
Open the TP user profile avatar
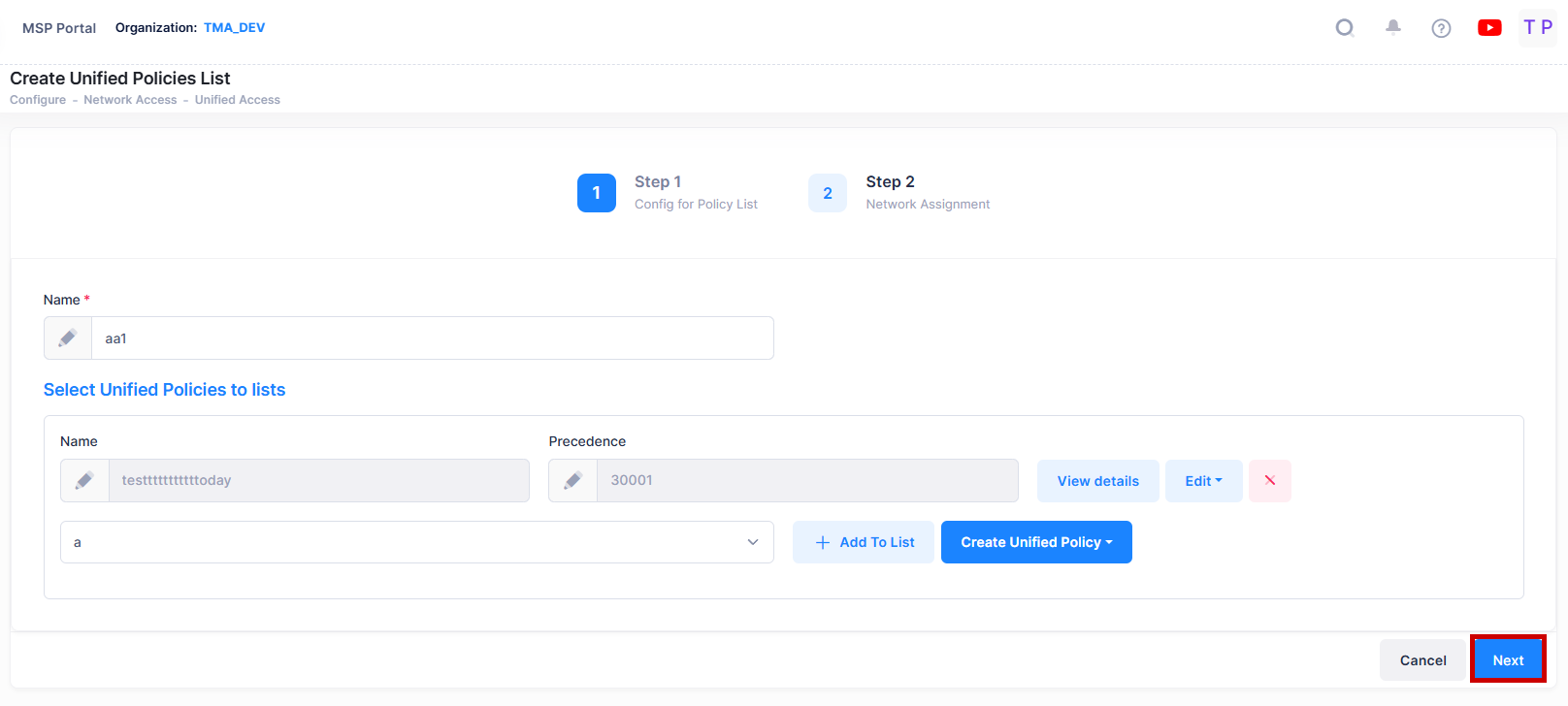click(x=1538, y=28)
